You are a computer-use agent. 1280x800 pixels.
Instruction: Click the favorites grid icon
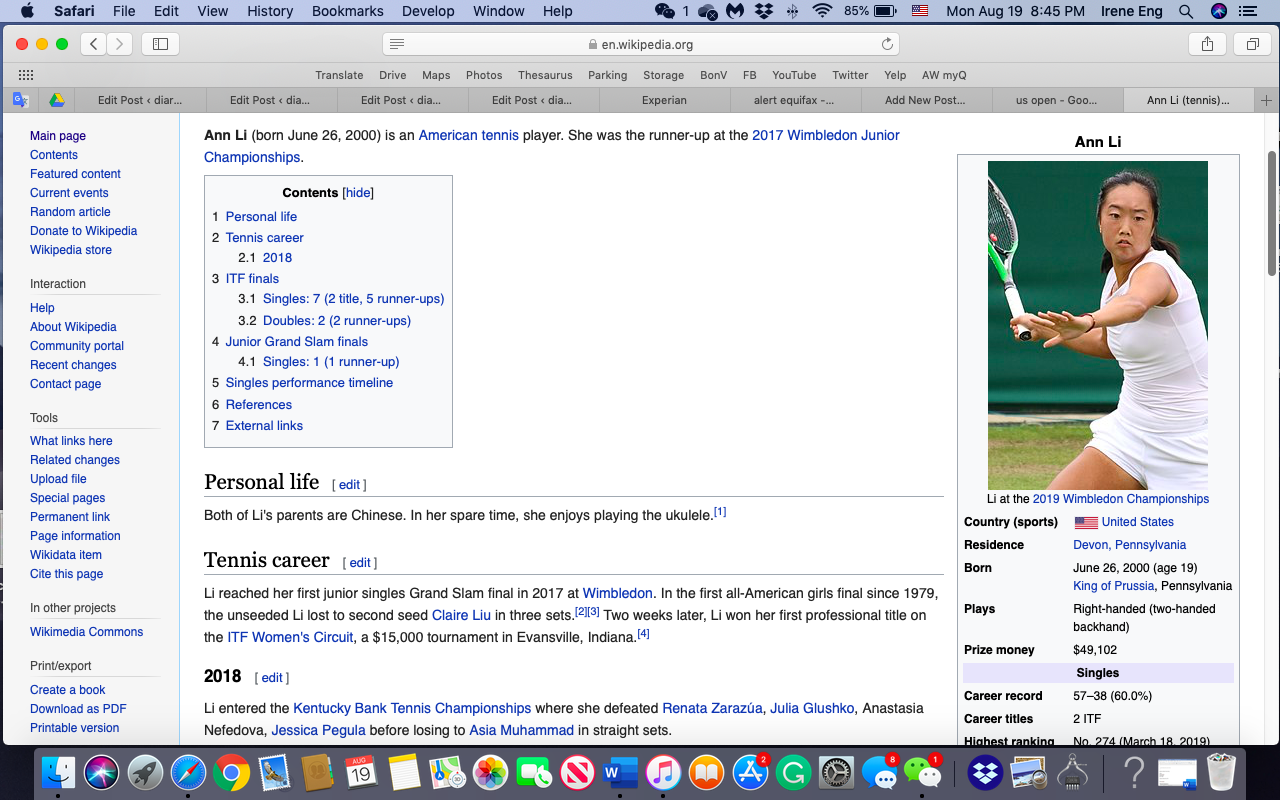[26, 75]
